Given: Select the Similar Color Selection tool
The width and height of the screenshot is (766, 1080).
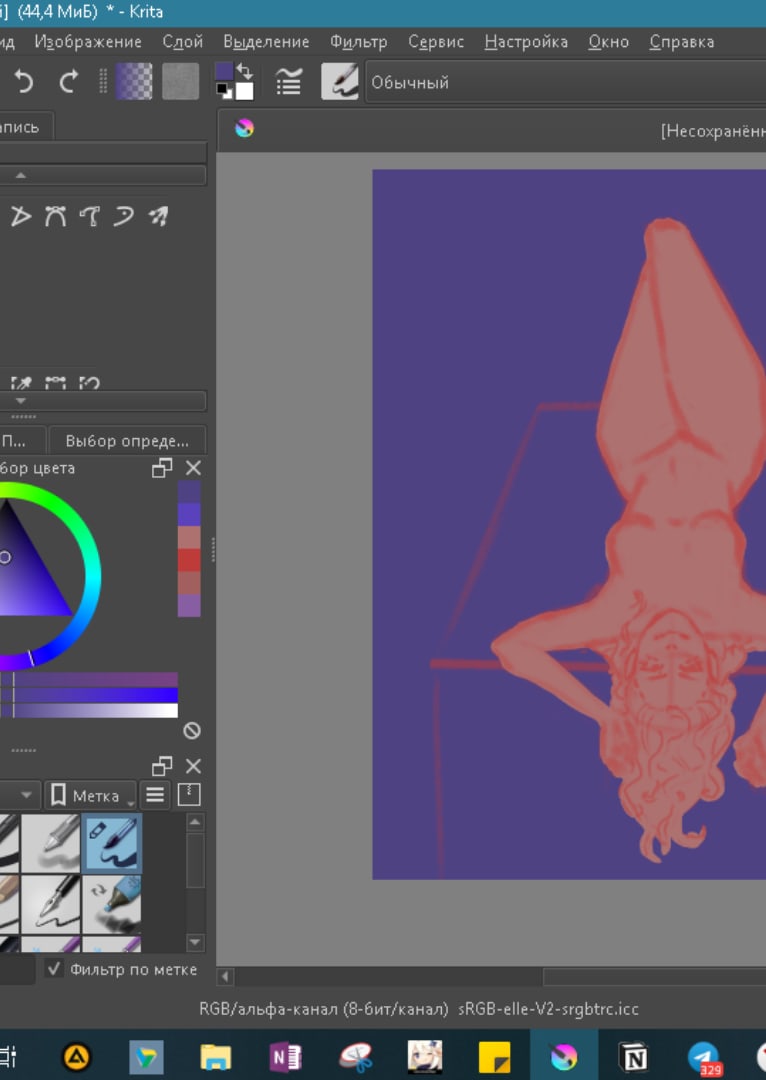Looking at the screenshot, I should click(x=21, y=383).
